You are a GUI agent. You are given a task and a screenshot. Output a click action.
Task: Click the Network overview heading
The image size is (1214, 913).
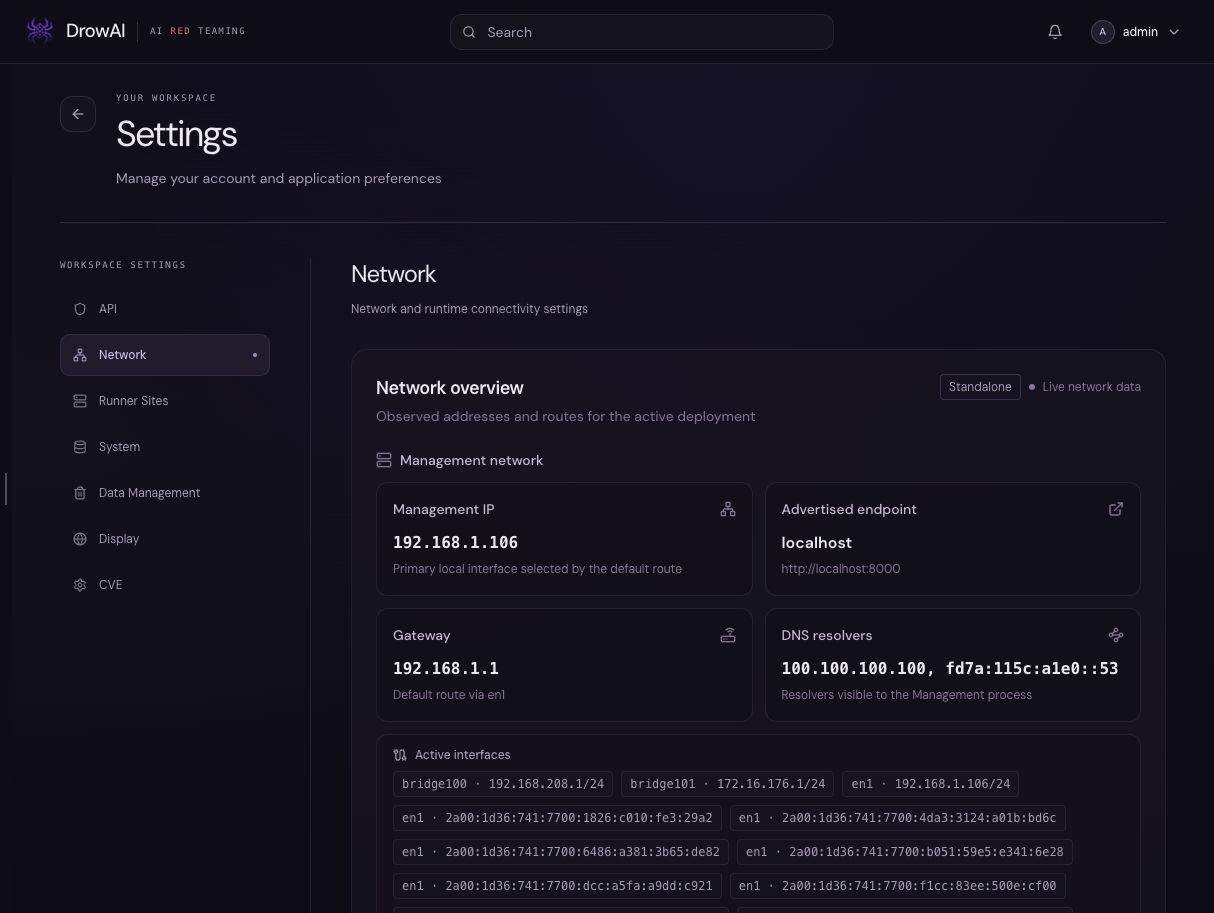(450, 387)
